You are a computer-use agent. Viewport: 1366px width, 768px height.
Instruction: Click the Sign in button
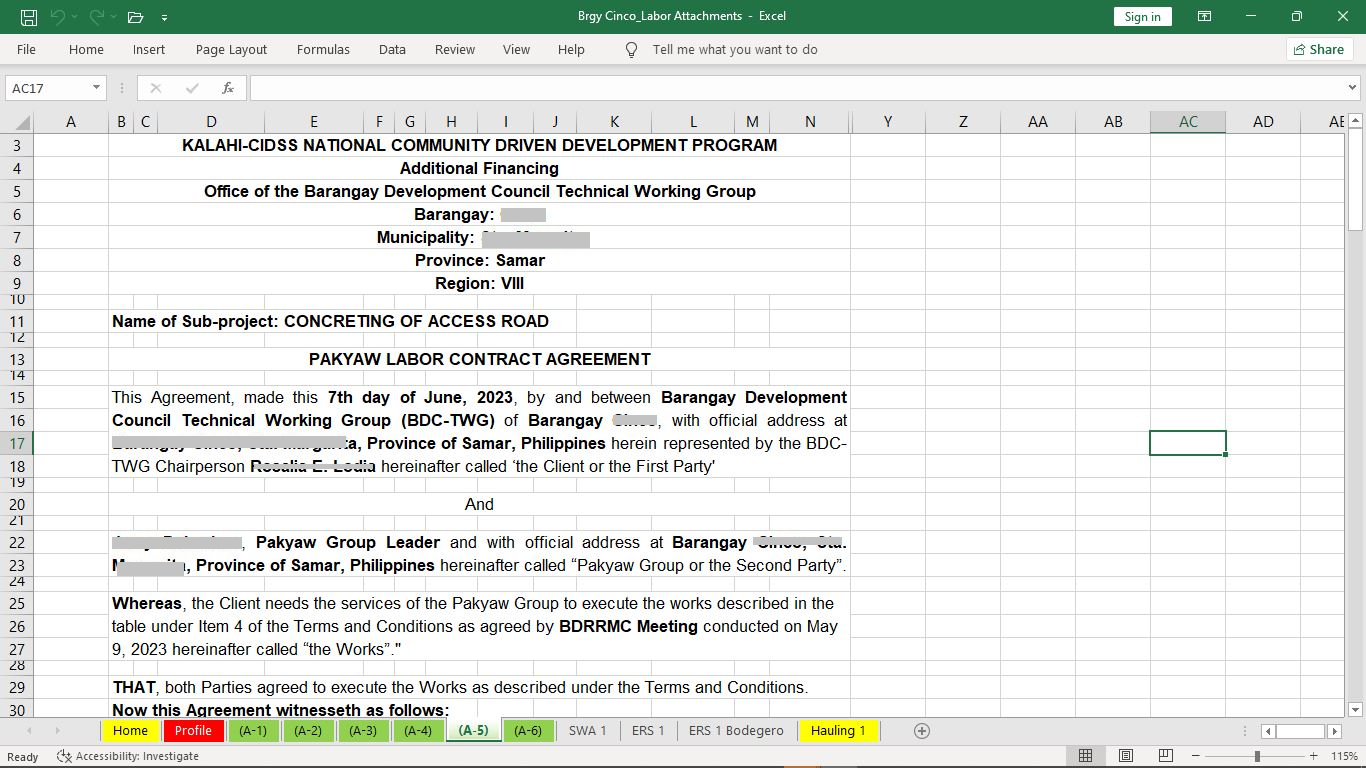[x=1142, y=16]
